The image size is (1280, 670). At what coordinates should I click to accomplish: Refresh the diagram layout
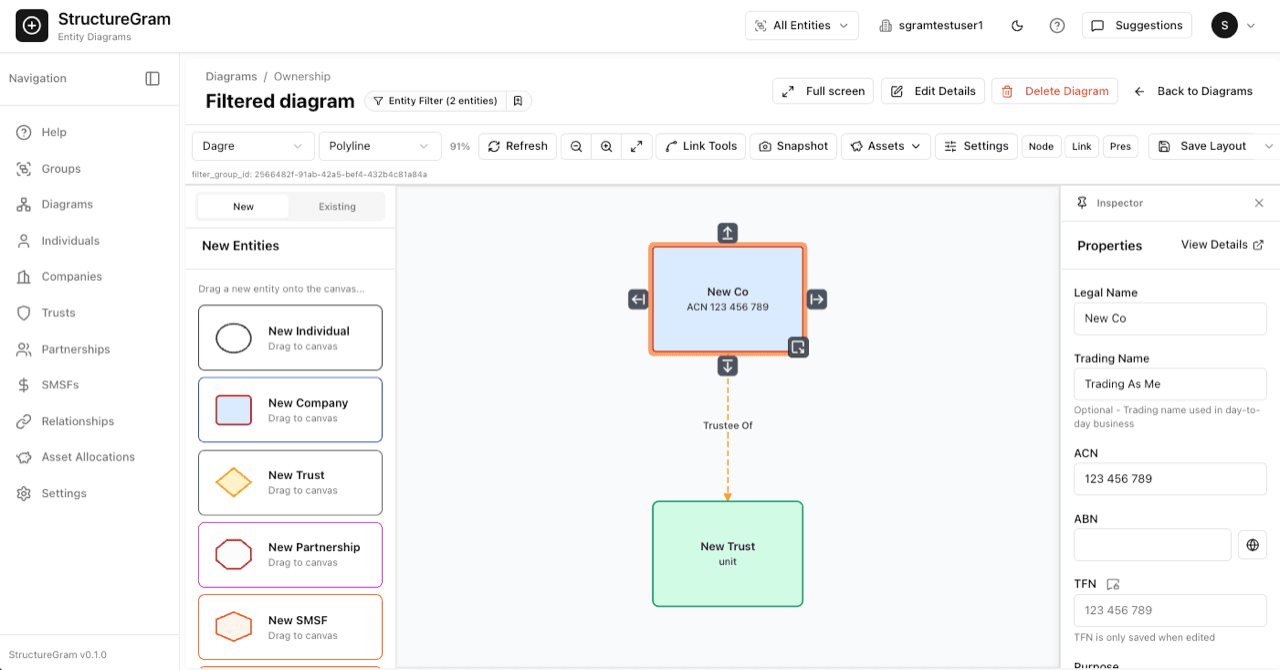517,146
